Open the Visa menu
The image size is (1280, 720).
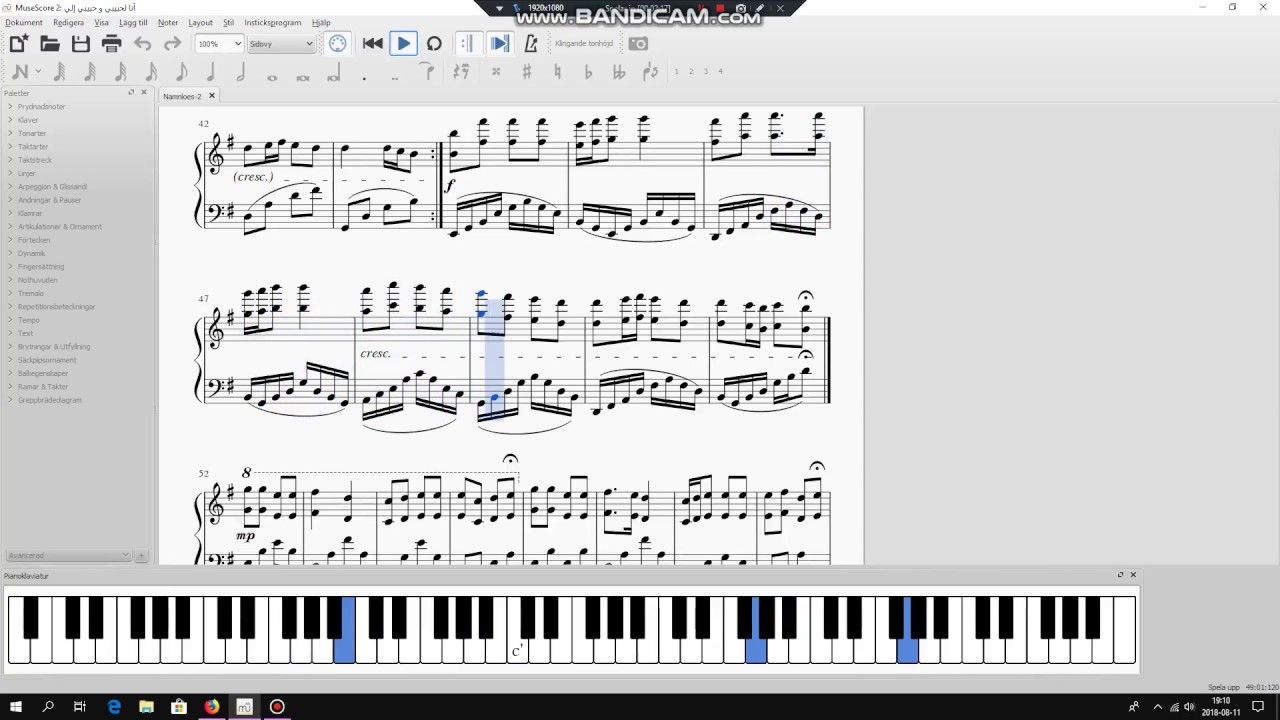tap(101, 22)
